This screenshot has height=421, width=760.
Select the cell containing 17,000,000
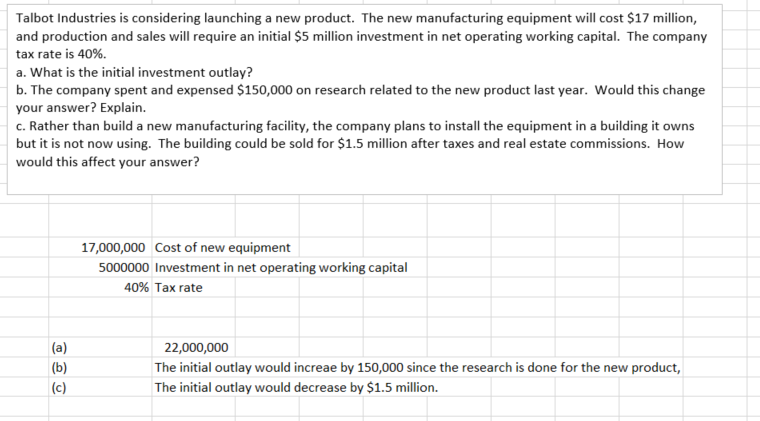click(113, 247)
